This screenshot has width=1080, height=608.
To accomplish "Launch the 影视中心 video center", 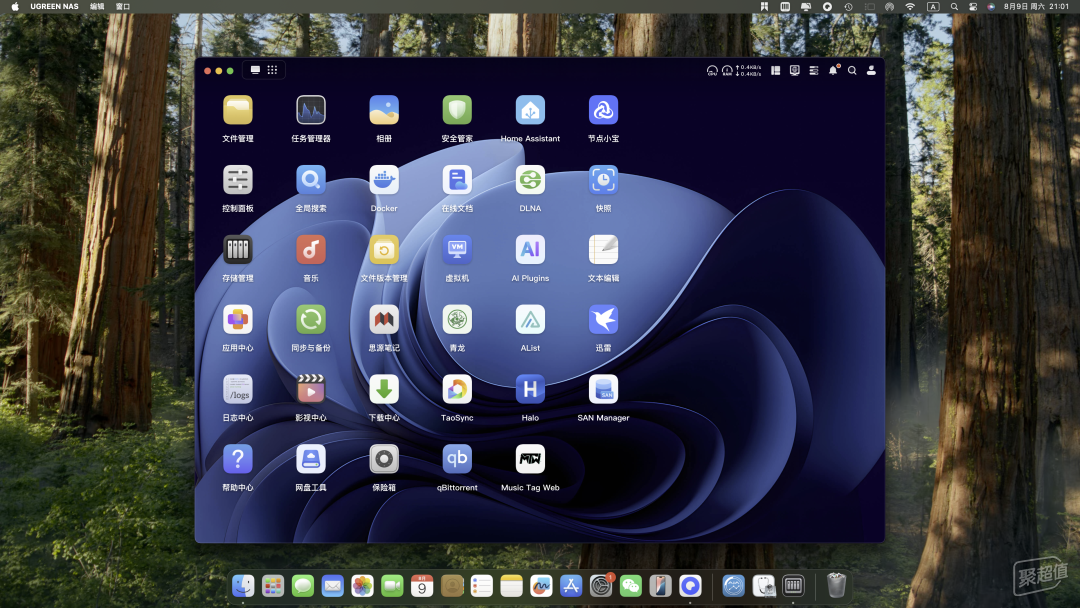I will pyautogui.click(x=311, y=390).
